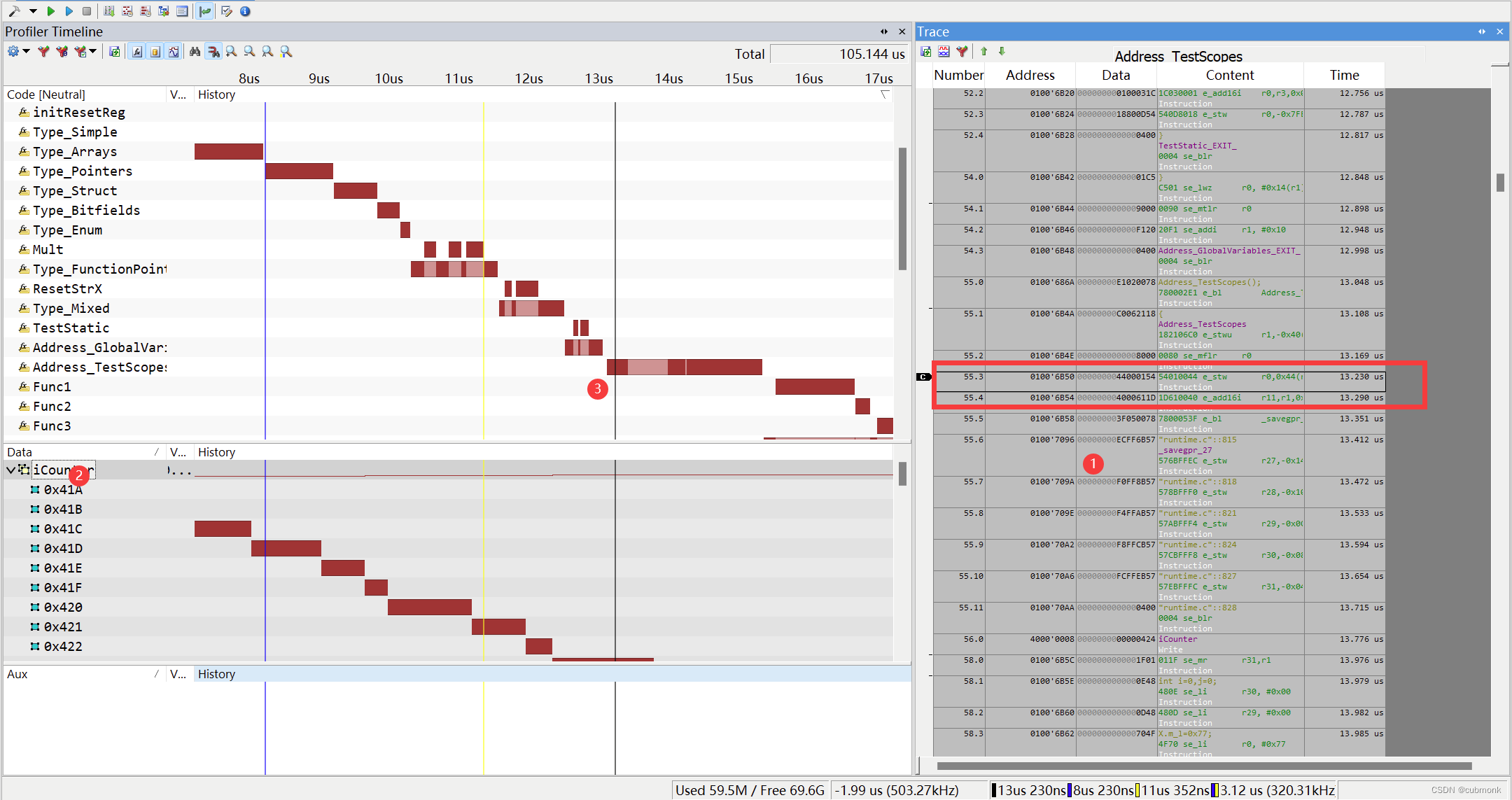Click the funnel with checkbox icon

(81, 51)
